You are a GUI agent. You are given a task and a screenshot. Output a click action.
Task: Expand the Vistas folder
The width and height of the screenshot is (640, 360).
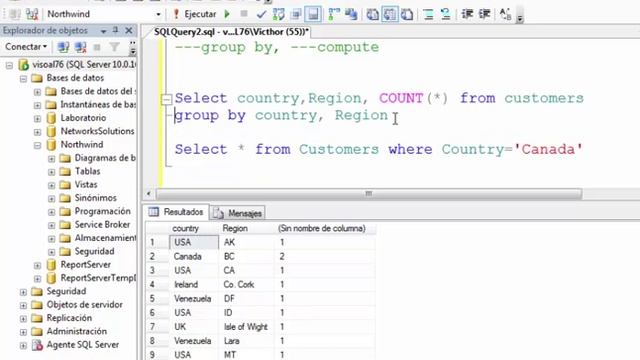click(51, 185)
